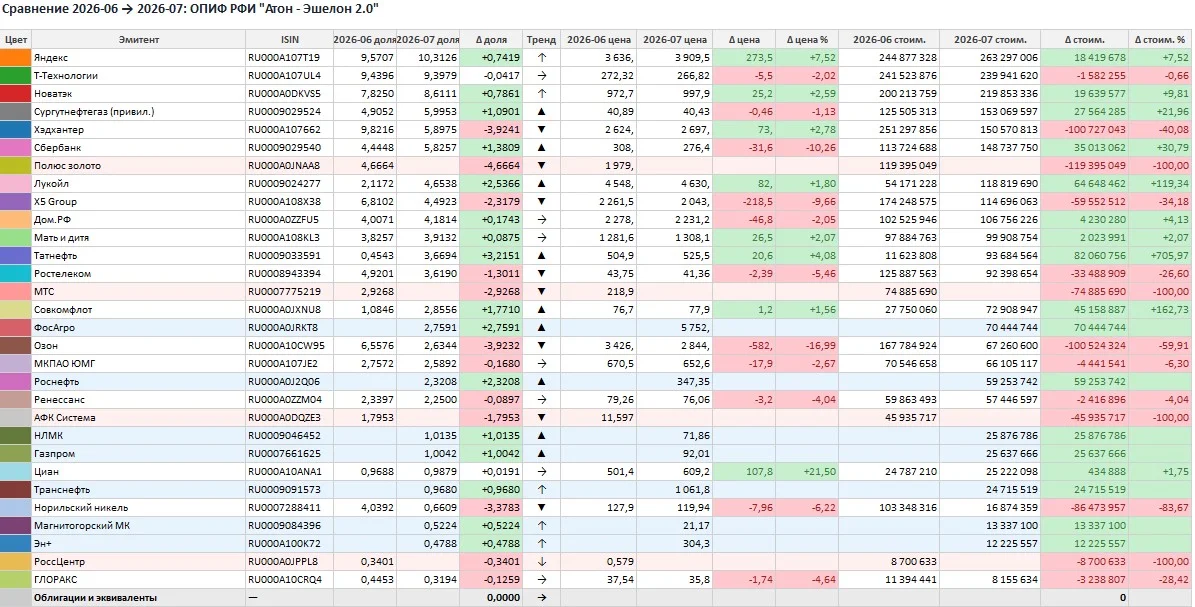The width and height of the screenshot is (1195, 607).
Task: Select the Мать и дитя issuer cell
Action: click(139, 238)
